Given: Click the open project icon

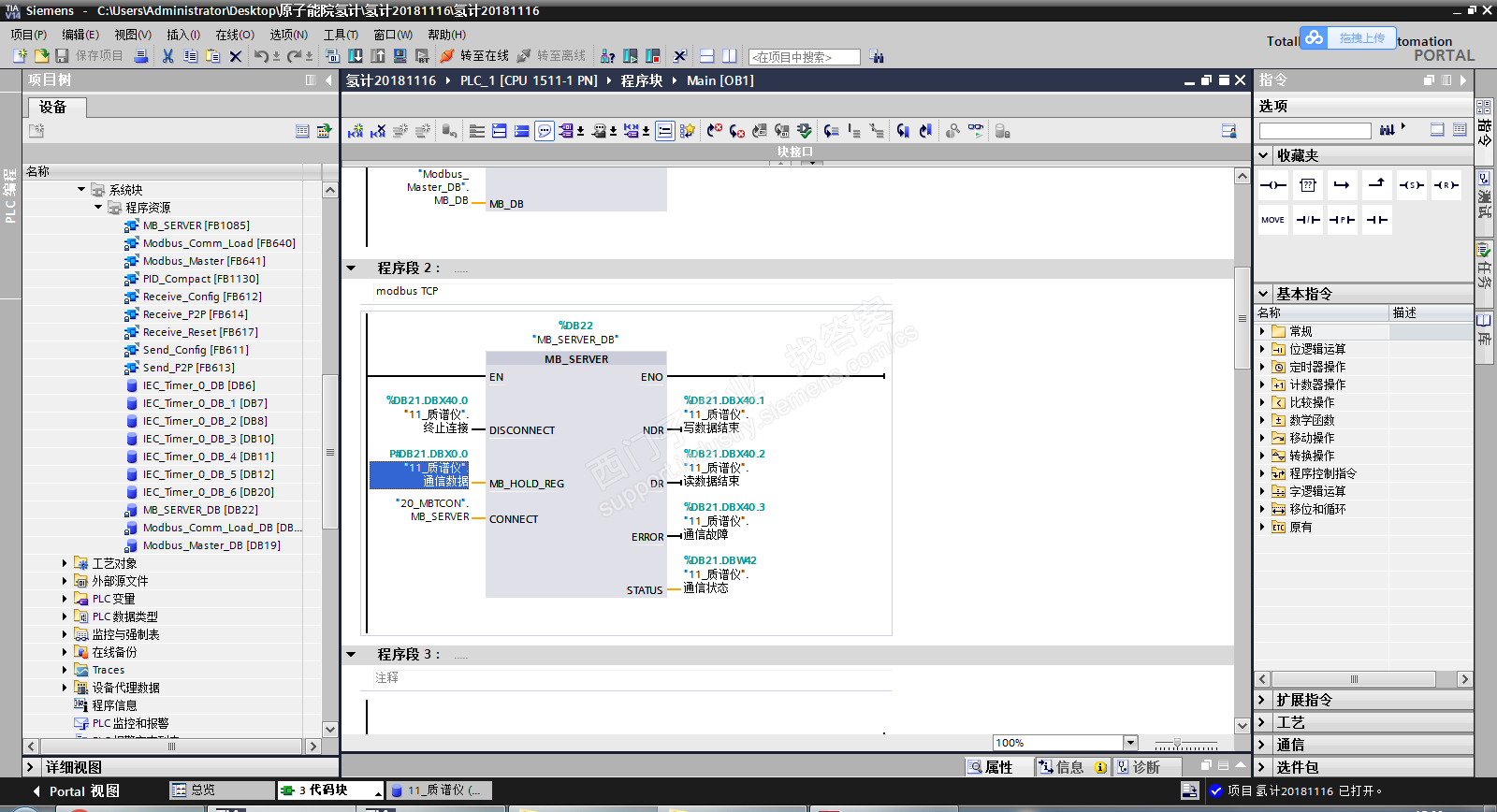Looking at the screenshot, I should point(41,56).
